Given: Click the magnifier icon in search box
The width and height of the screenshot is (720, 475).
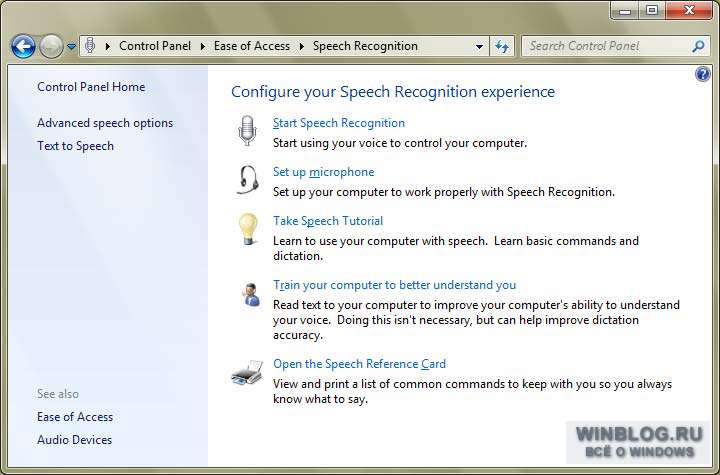Looking at the screenshot, I should [698, 46].
